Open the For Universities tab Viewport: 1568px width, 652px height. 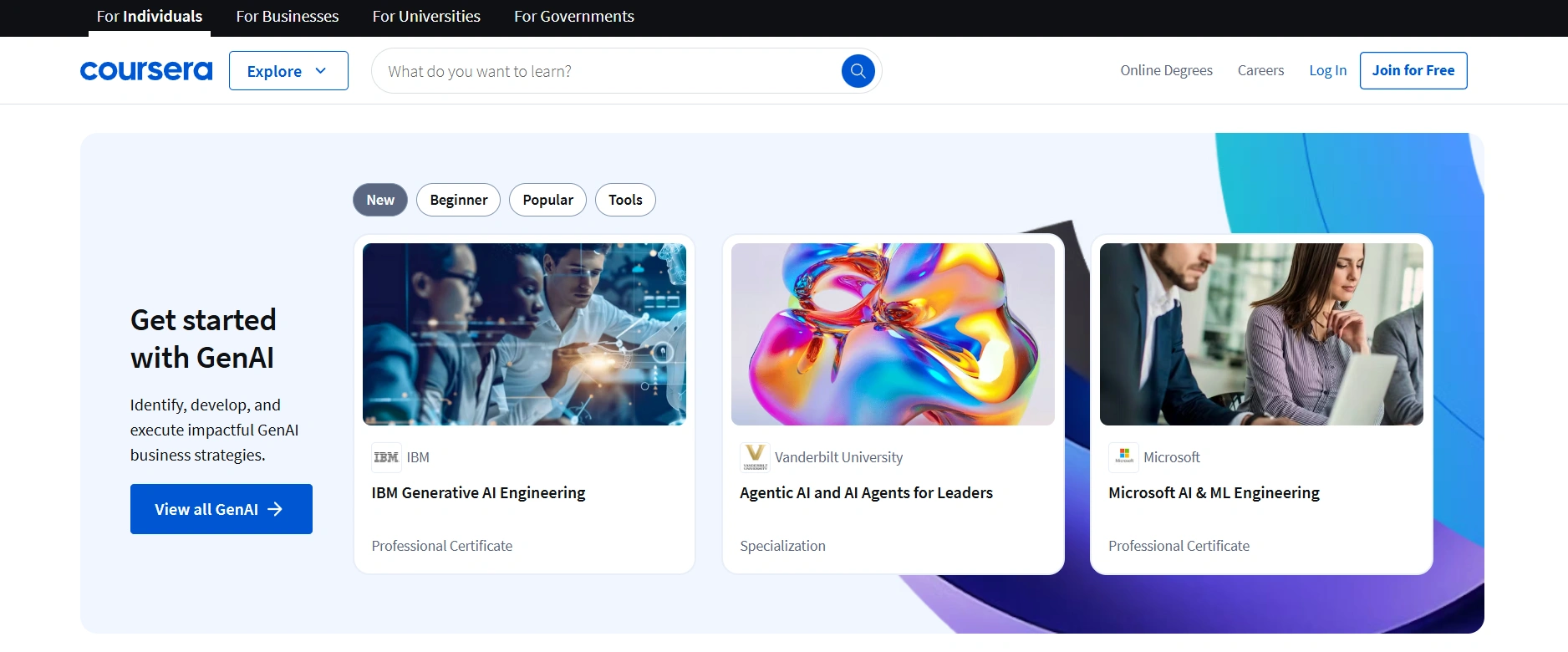pyautogui.click(x=426, y=17)
